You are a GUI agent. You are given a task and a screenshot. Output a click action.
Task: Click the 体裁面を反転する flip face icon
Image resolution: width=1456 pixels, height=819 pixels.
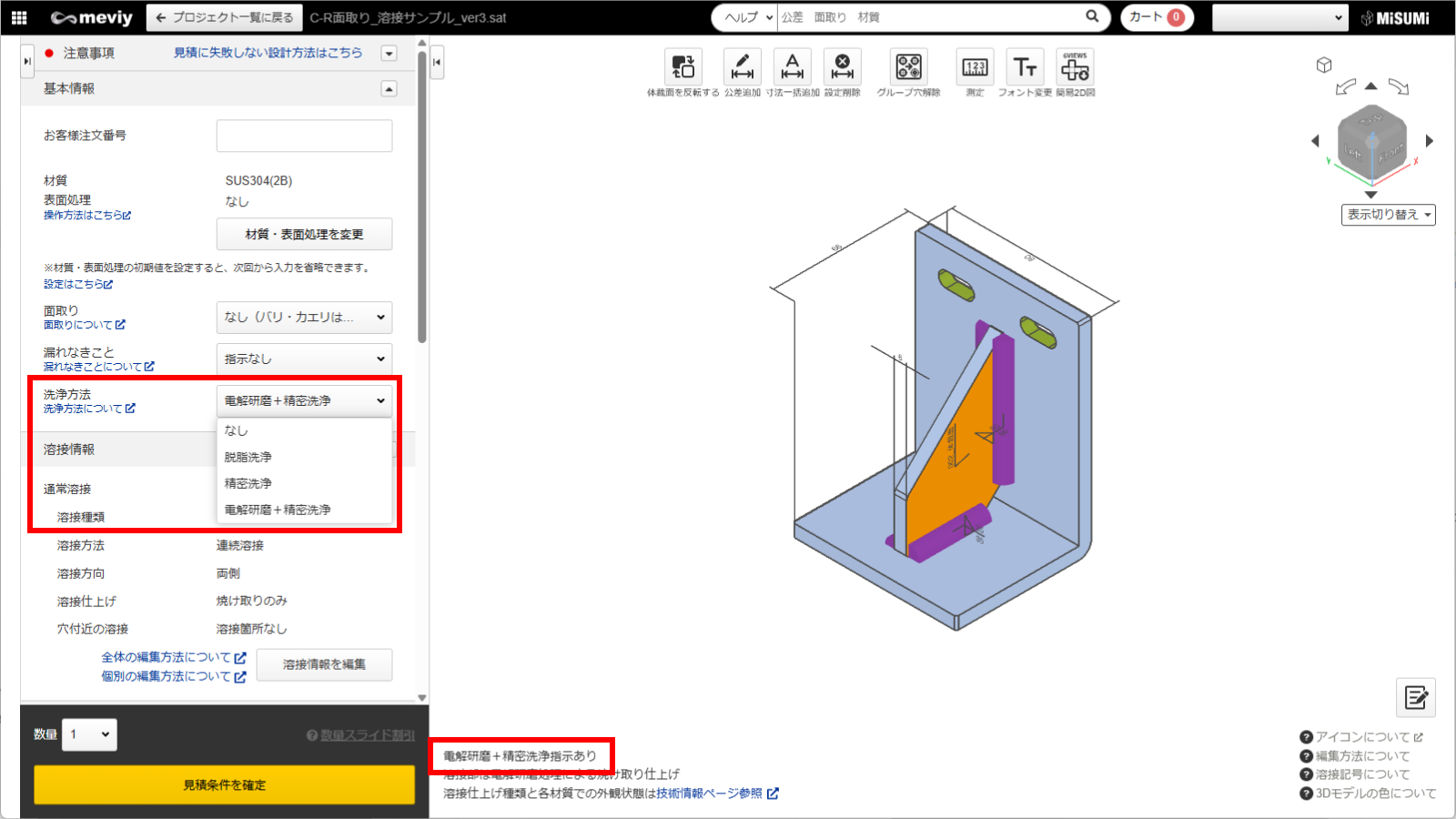point(682,67)
